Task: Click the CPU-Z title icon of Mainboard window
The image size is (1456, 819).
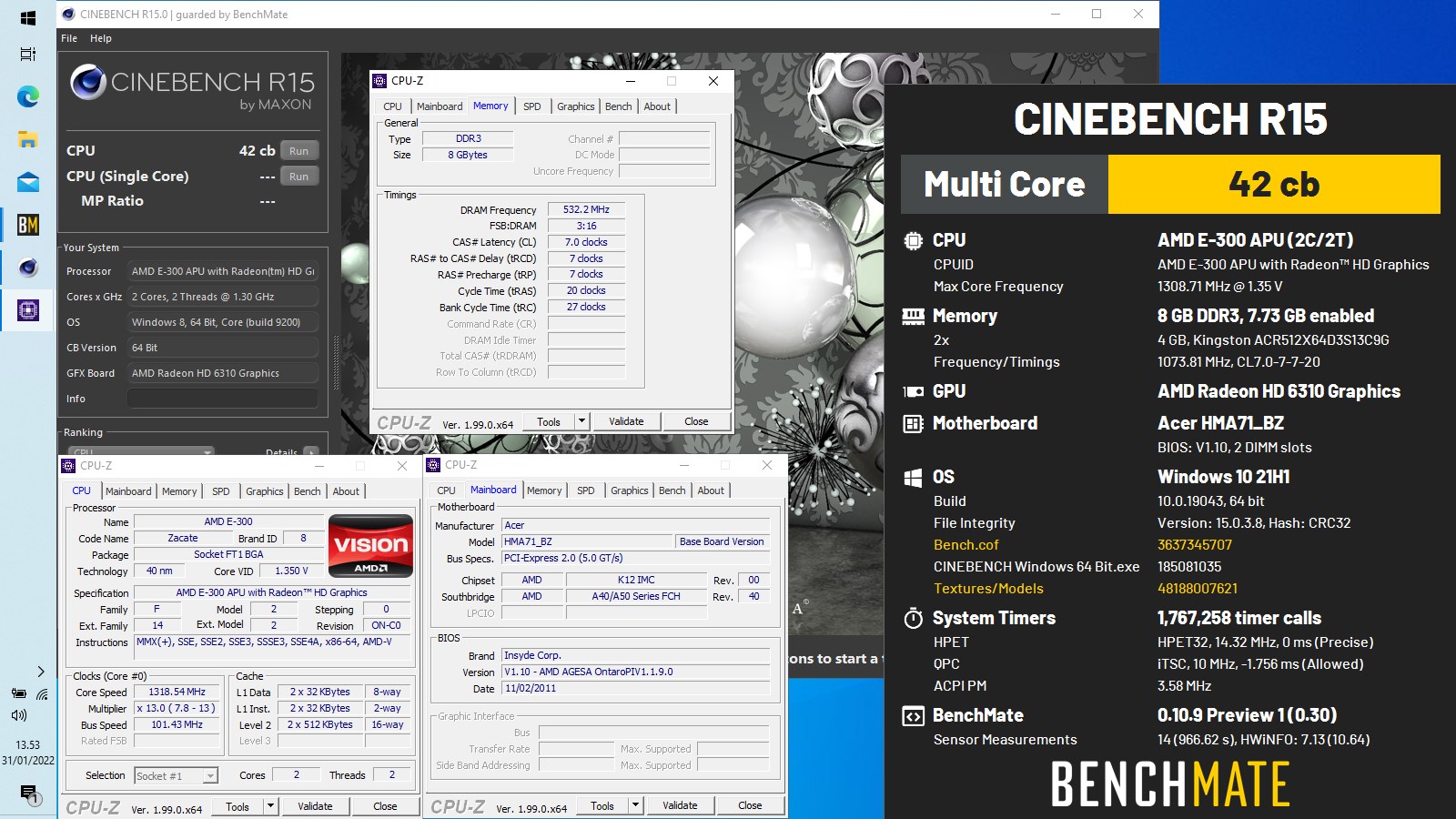Action: click(x=434, y=465)
